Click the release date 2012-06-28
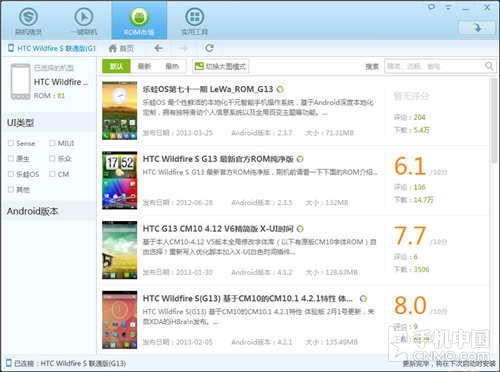Viewport: 500px width, 372px height. click(194, 203)
